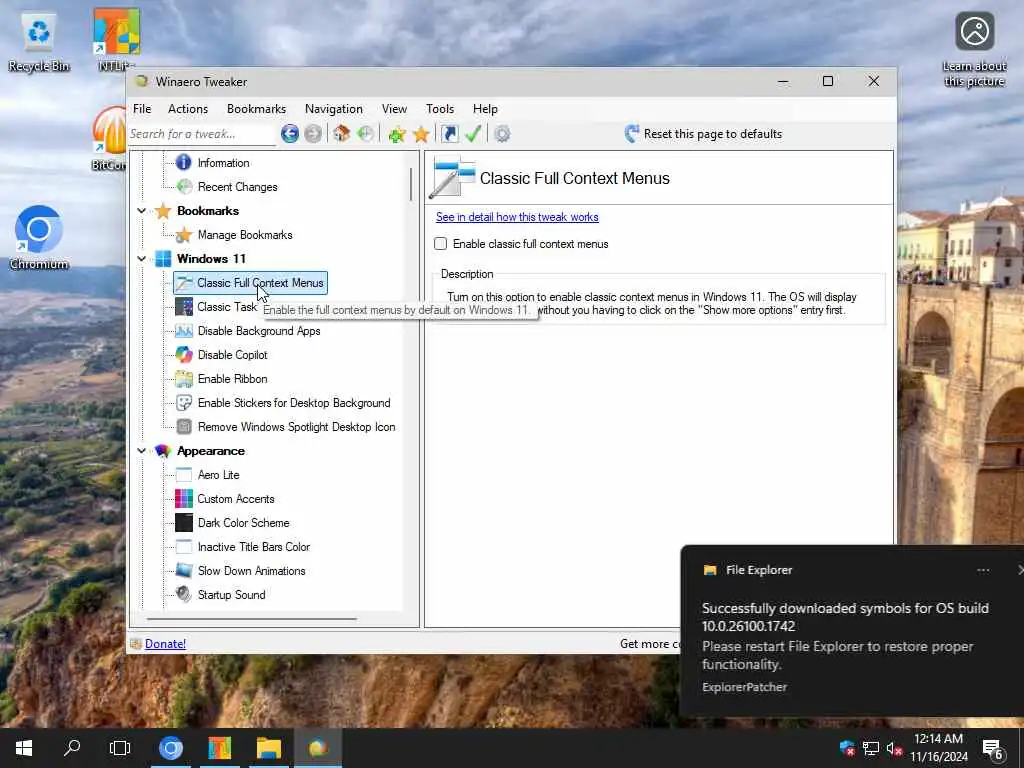The image size is (1024, 768).
Task: Open the View menu
Action: point(394,109)
